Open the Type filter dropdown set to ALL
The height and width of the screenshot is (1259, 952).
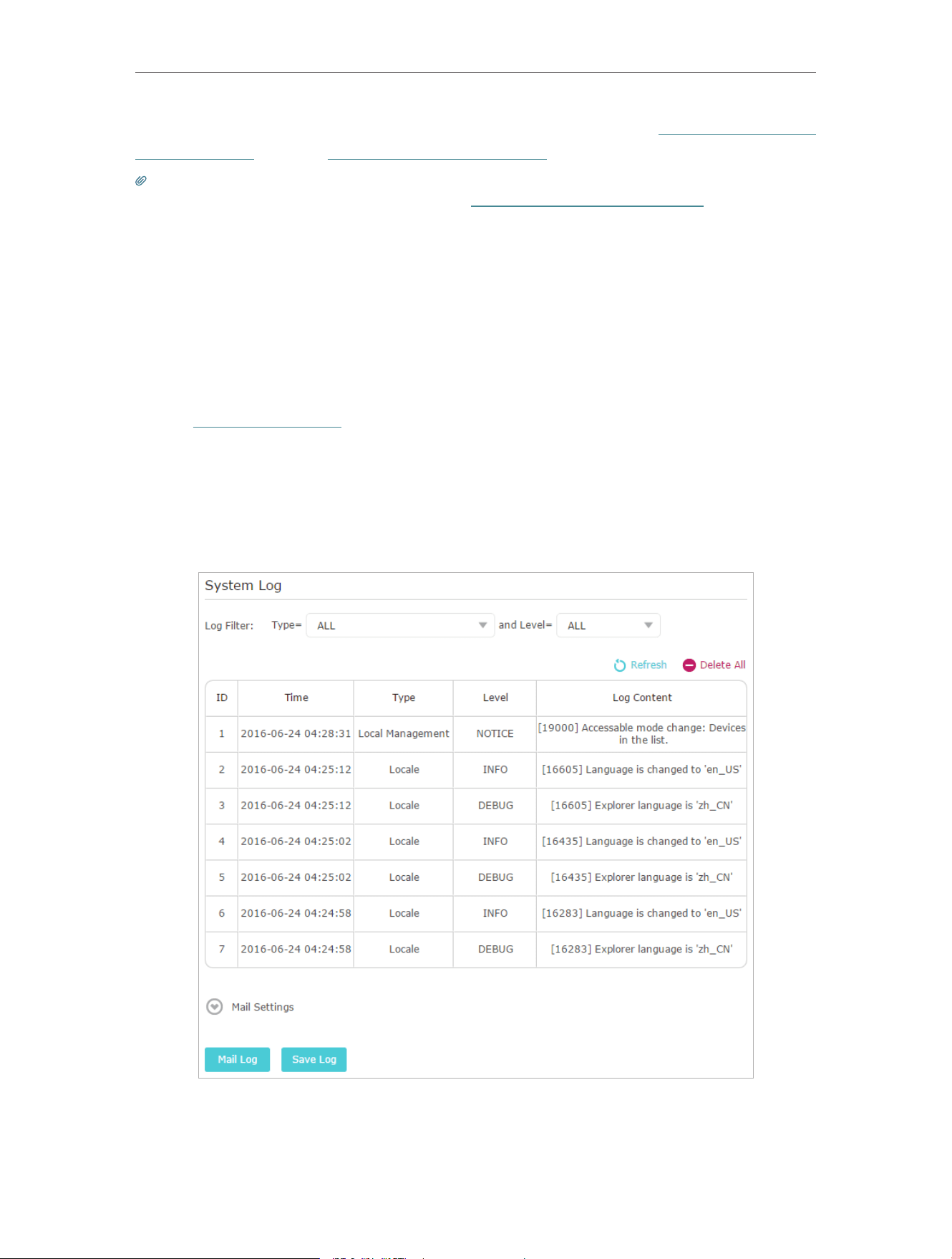click(400, 625)
